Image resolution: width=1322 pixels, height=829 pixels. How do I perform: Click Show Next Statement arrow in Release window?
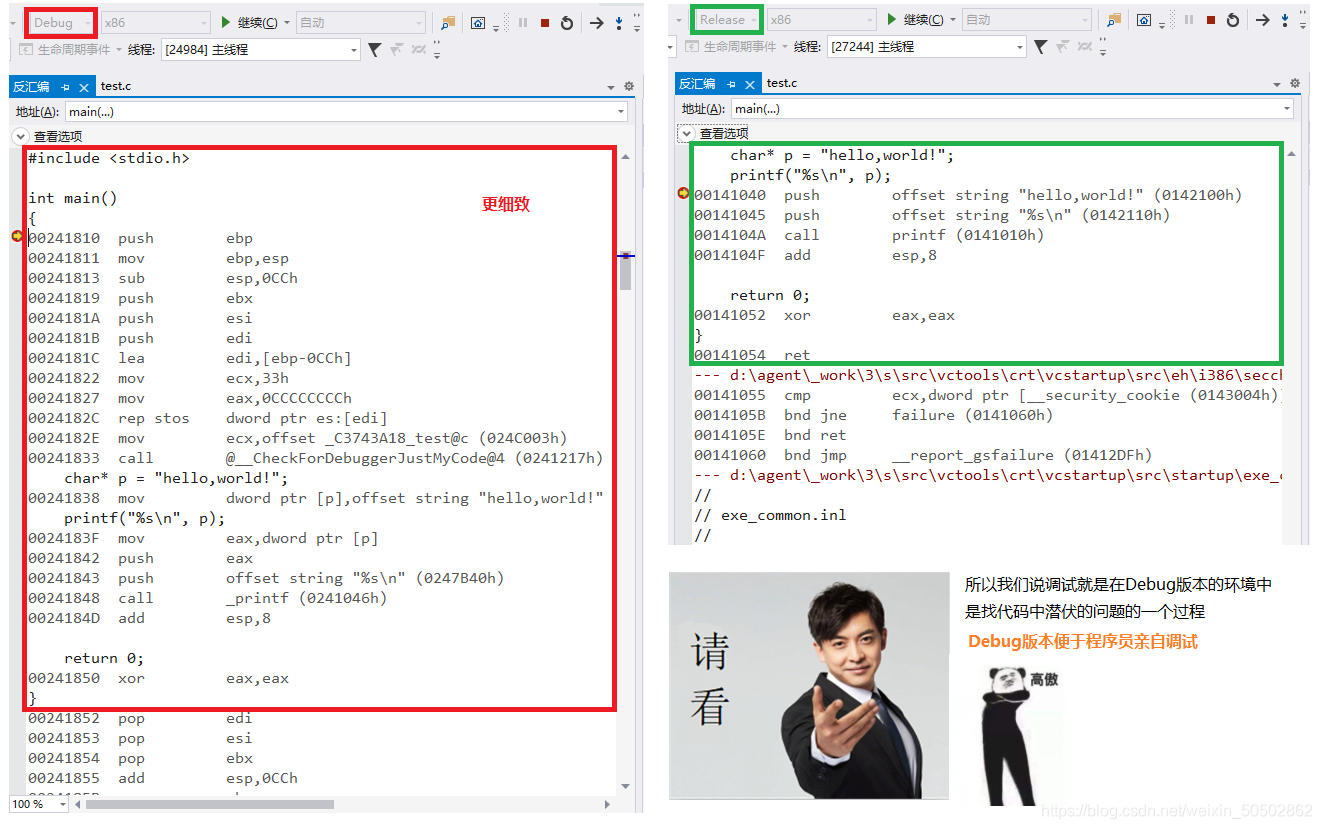(1262, 20)
